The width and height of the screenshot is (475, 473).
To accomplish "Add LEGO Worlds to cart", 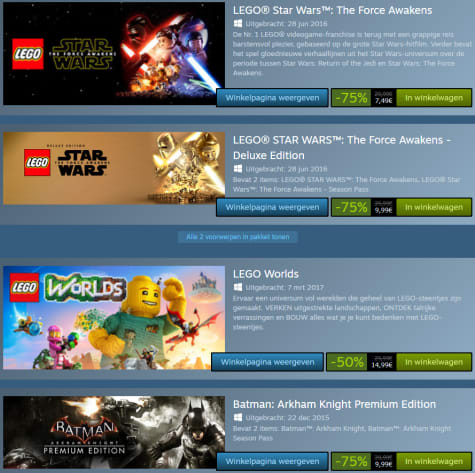I will click(x=434, y=362).
